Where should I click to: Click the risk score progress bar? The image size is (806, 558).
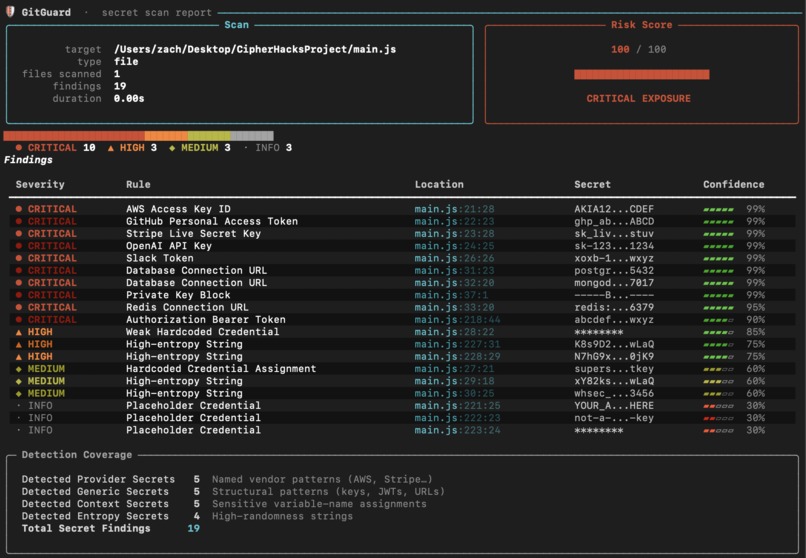[642, 75]
